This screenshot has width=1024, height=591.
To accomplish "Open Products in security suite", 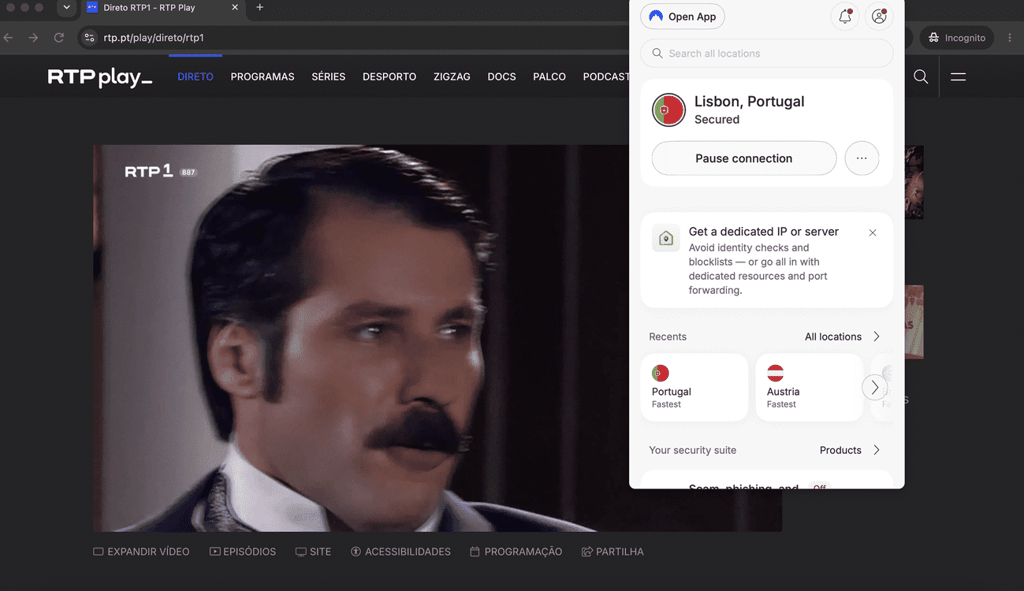I will (850, 450).
